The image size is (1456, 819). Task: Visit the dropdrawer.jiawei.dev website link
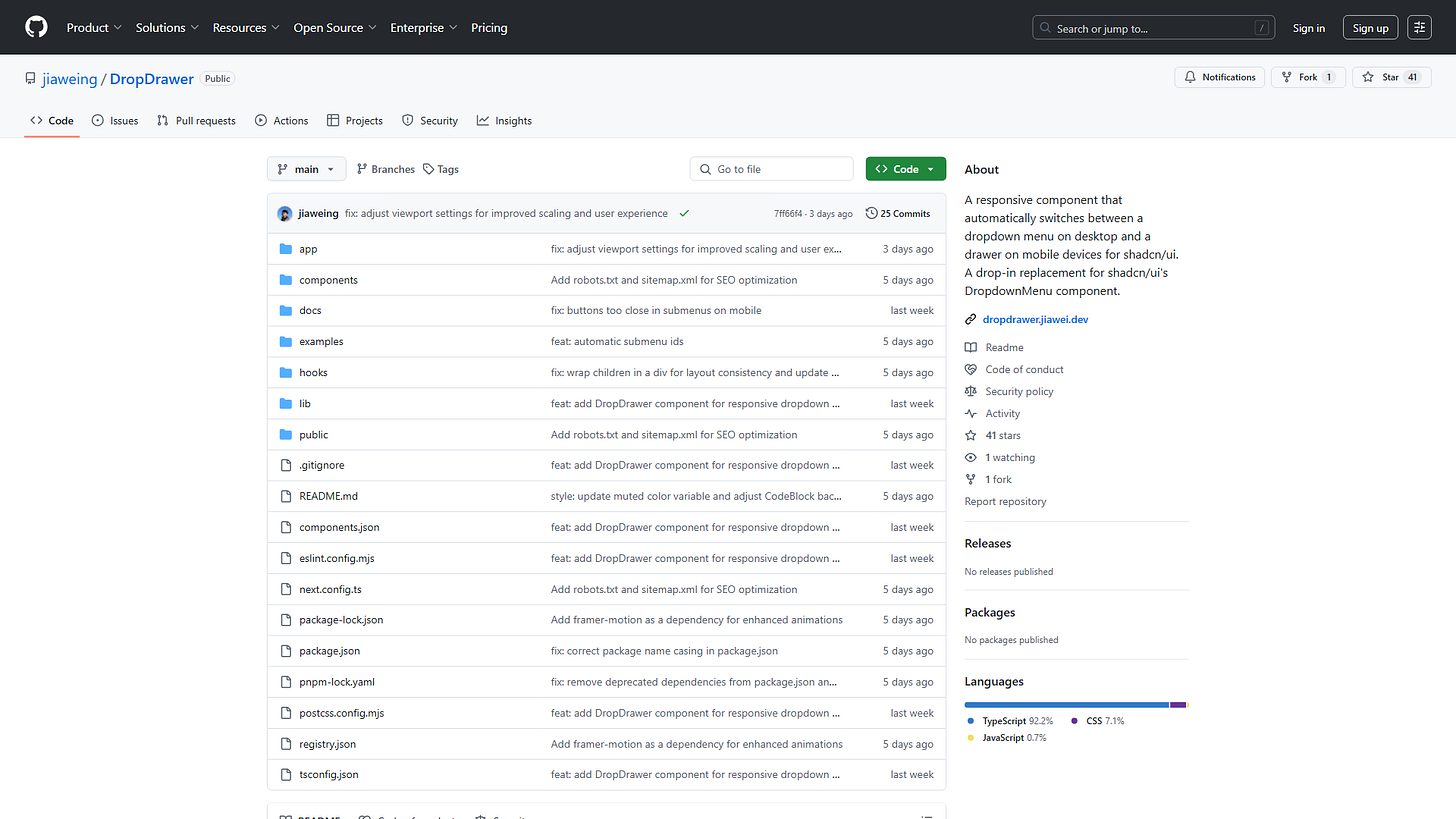point(1035,319)
